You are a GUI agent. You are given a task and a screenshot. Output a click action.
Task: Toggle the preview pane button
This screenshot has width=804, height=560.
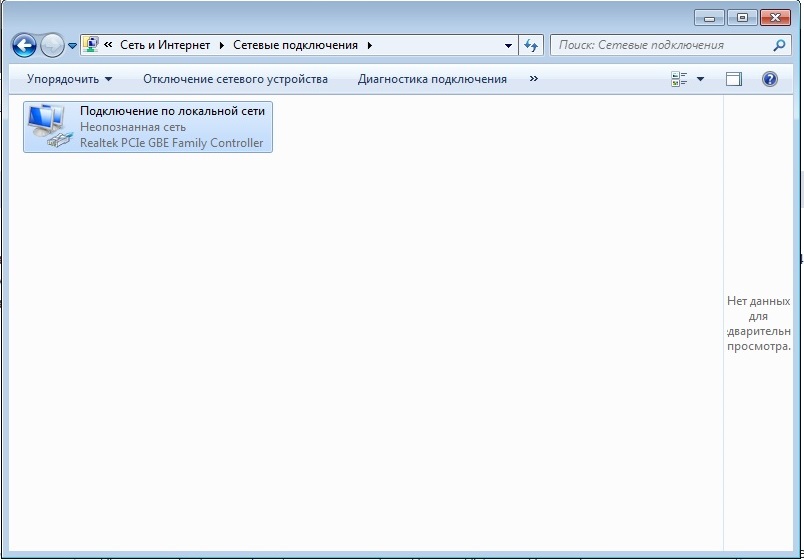click(x=734, y=79)
